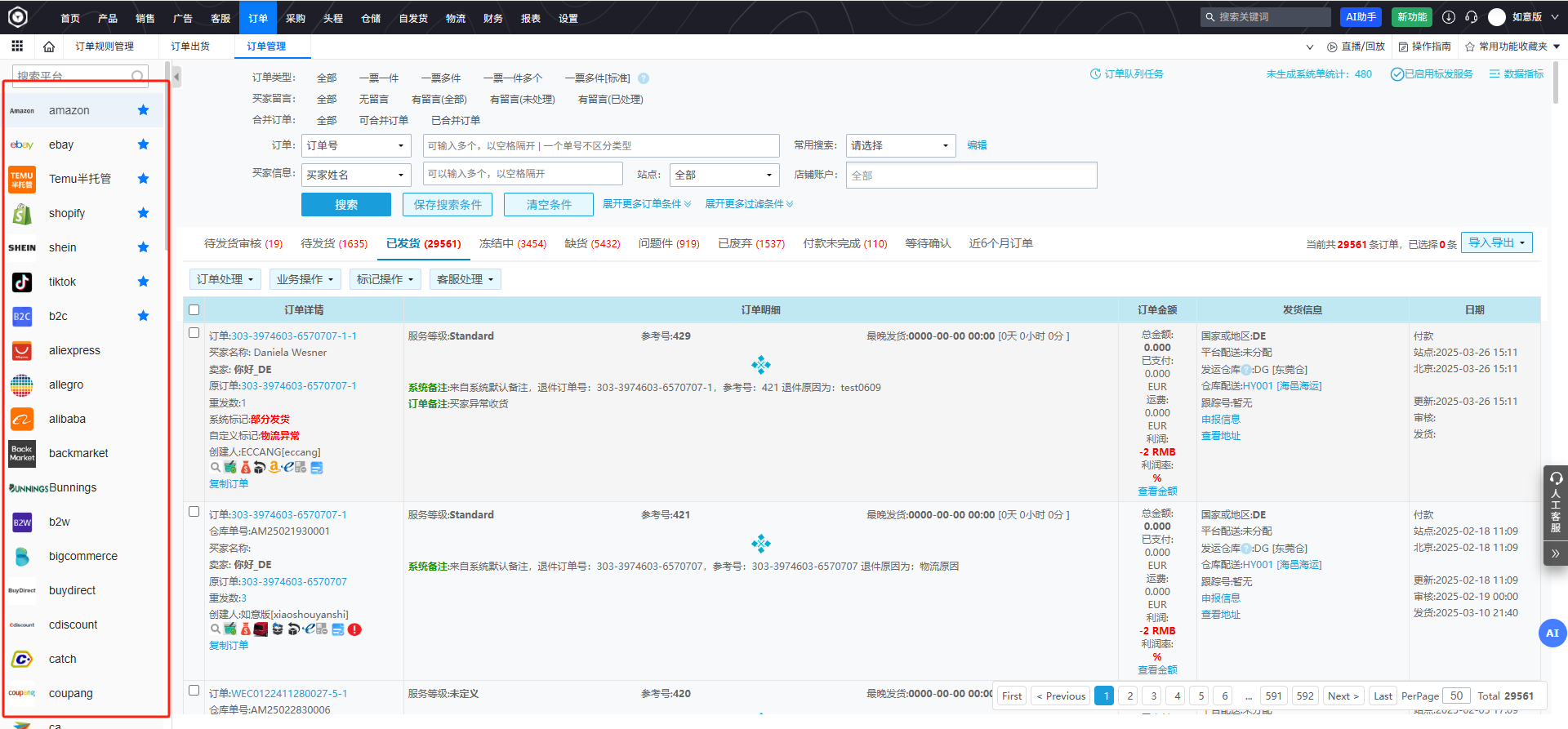Unfavorite amazon using its star icon
Screen dimensions: 1568x729
(143, 110)
